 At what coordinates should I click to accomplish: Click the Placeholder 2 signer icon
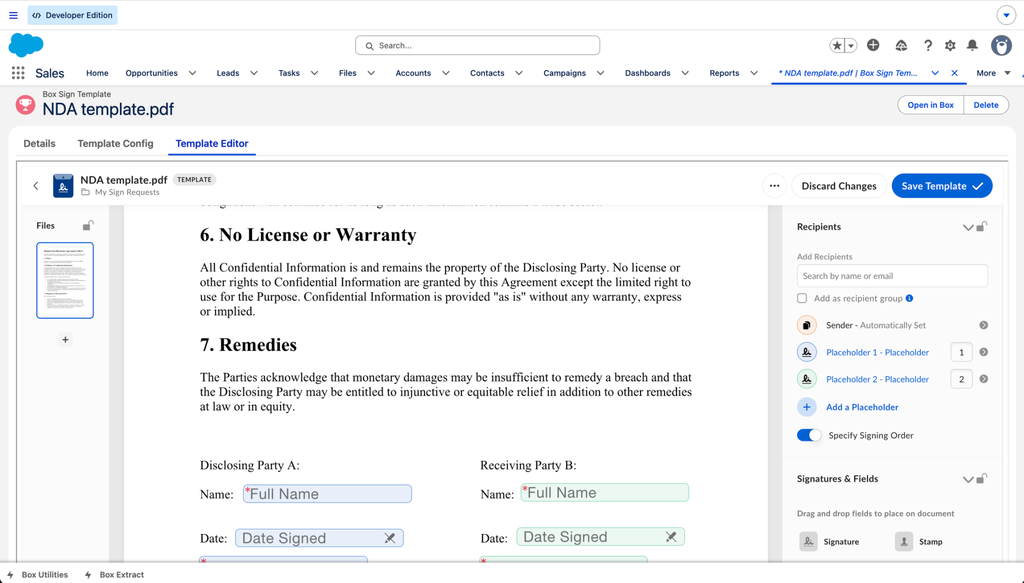(807, 379)
